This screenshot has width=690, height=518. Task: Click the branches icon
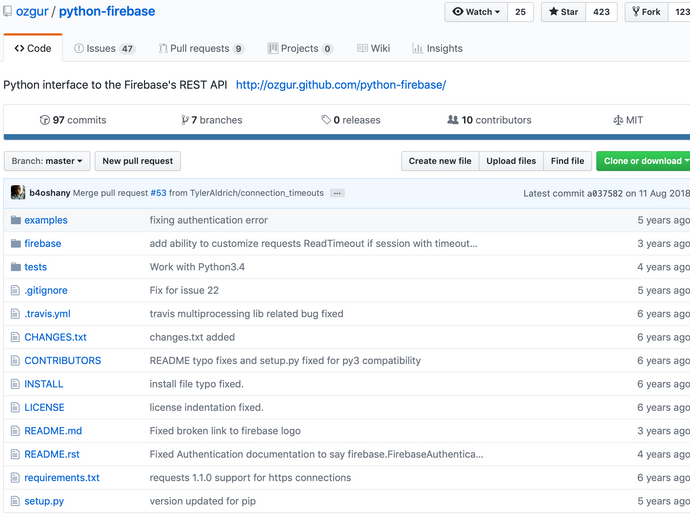tap(185, 120)
